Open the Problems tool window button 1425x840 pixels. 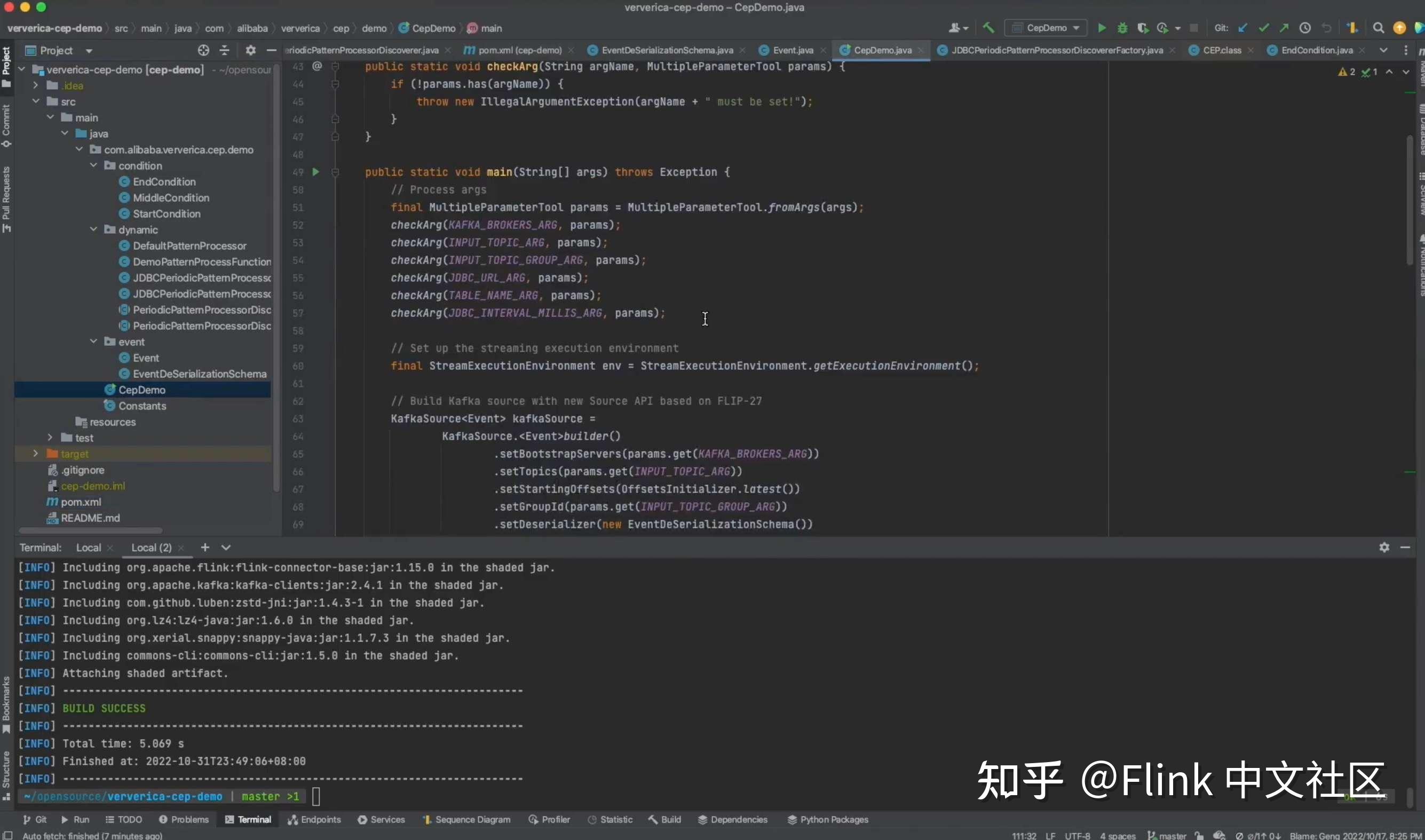pos(184,819)
